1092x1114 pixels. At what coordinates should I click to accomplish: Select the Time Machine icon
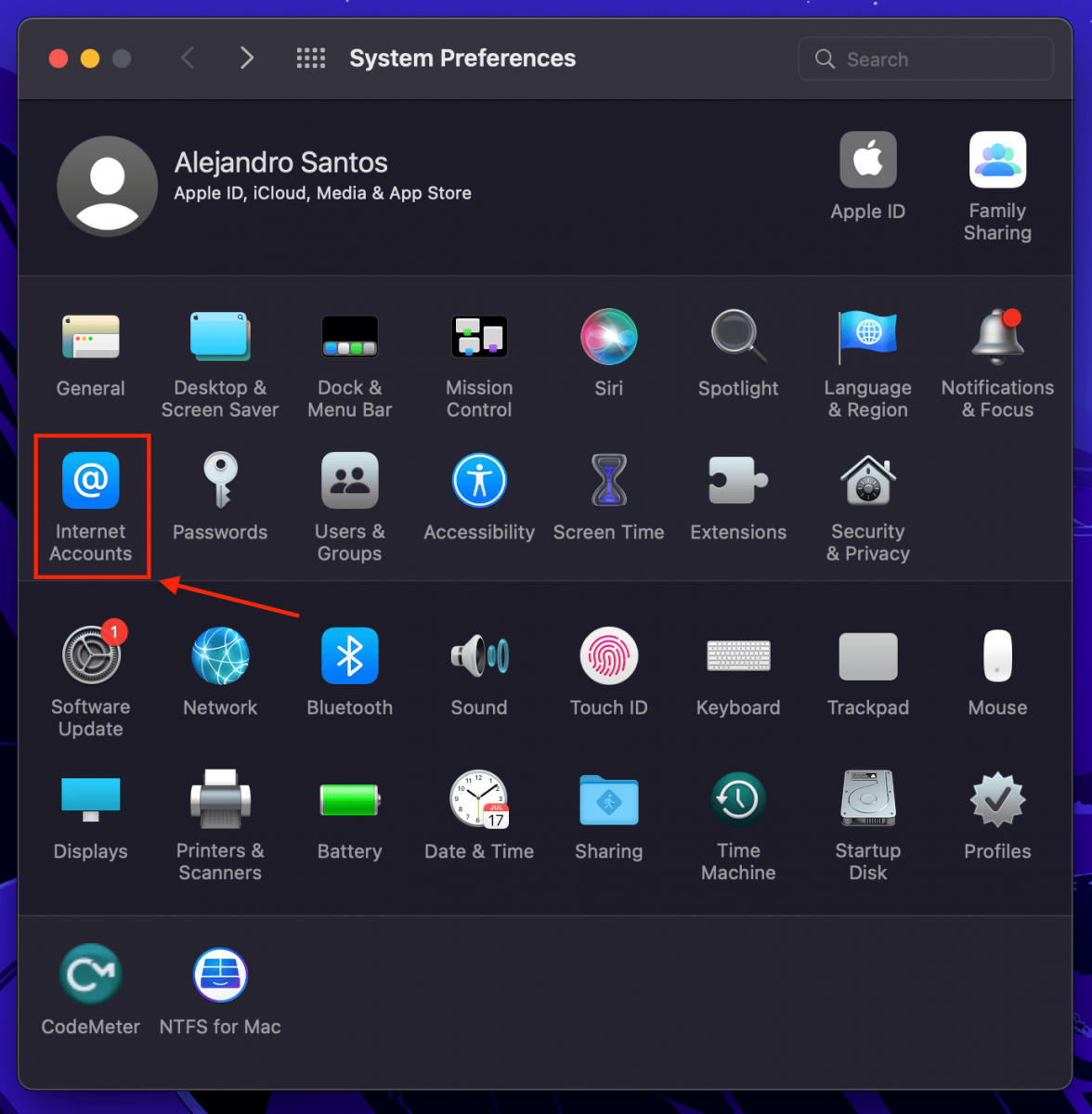(x=738, y=799)
